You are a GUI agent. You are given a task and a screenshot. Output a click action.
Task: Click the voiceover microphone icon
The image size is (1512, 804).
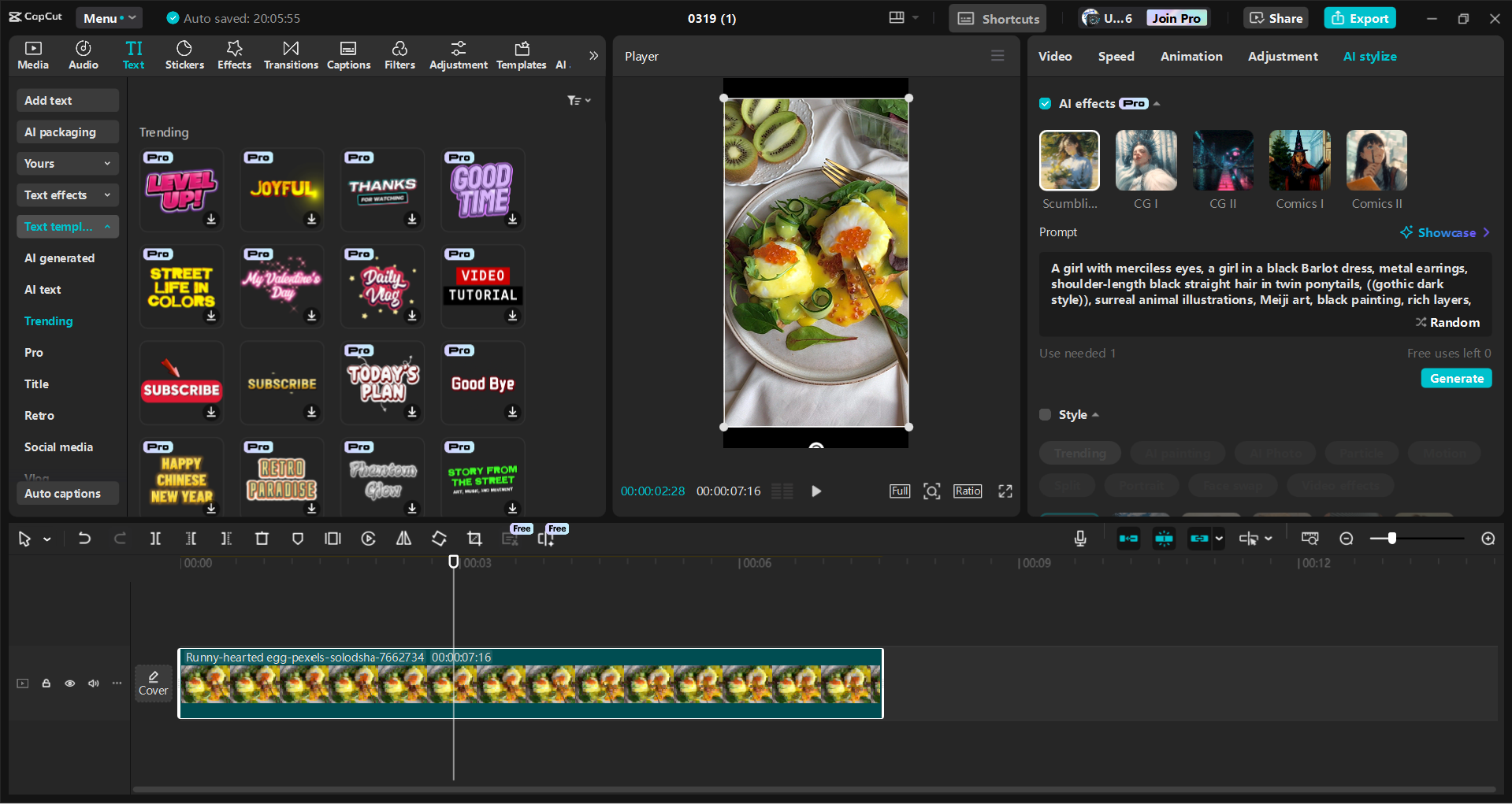[x=1079, y=539]
